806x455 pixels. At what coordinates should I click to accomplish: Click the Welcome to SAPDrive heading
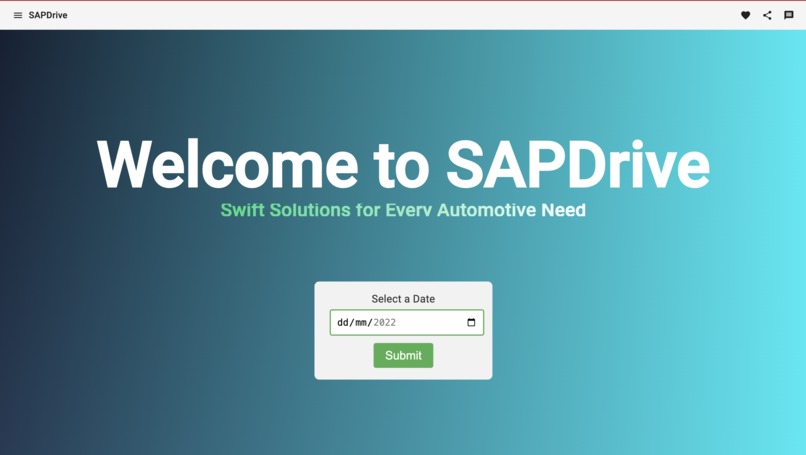(403, 165)
